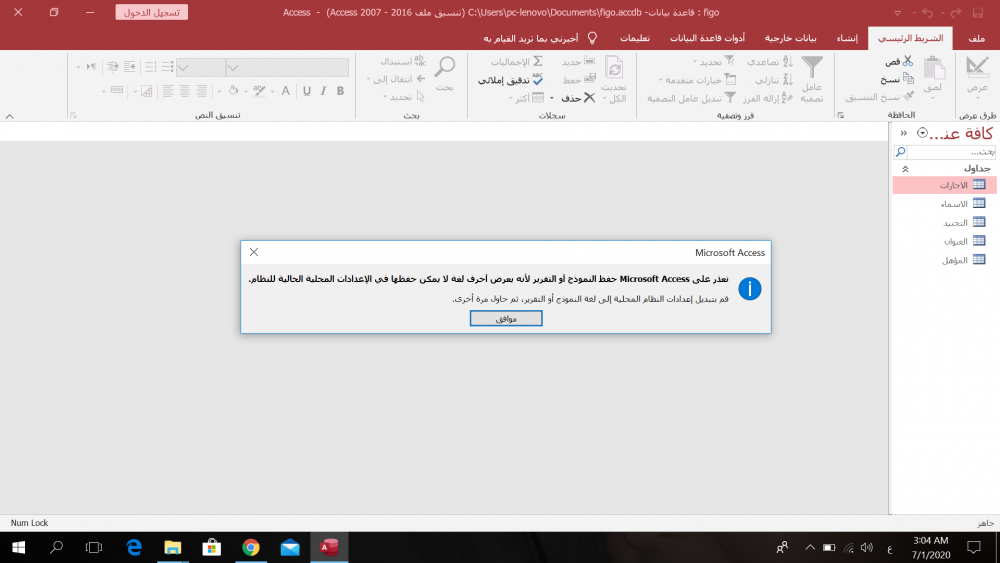Switch to أدوات قاعدة البيانات tab

point(707,38)
